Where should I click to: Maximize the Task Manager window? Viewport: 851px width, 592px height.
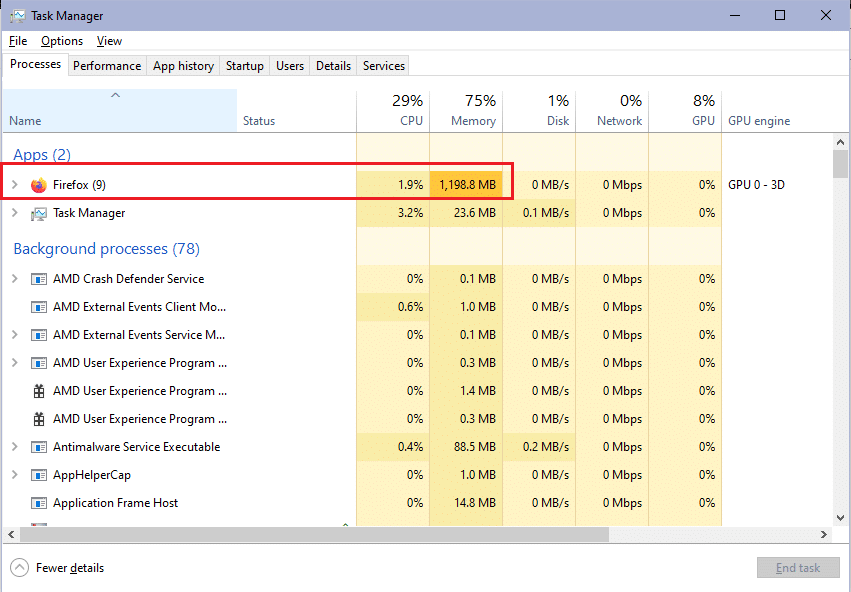pos(780,15)
